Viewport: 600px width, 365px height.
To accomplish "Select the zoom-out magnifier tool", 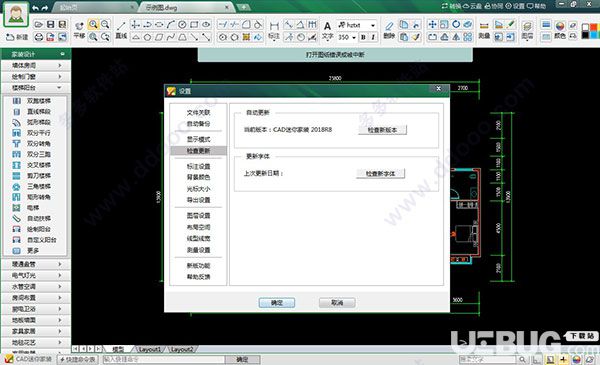I will pos(105,24).
